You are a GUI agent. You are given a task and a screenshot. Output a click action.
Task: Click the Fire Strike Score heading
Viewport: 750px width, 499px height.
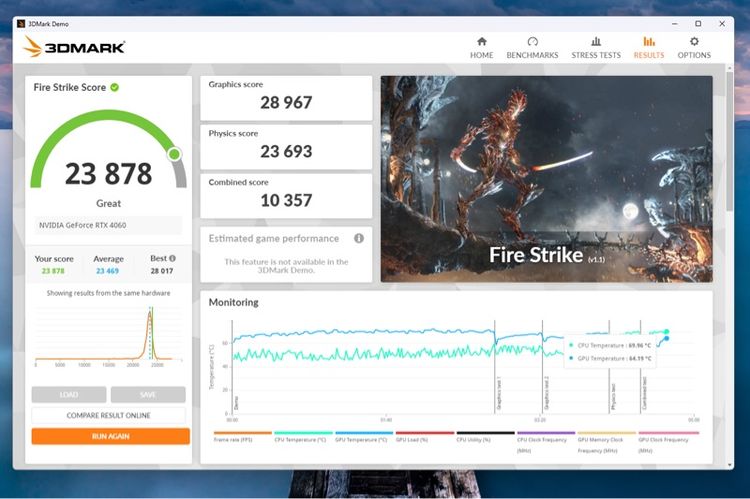69,88
